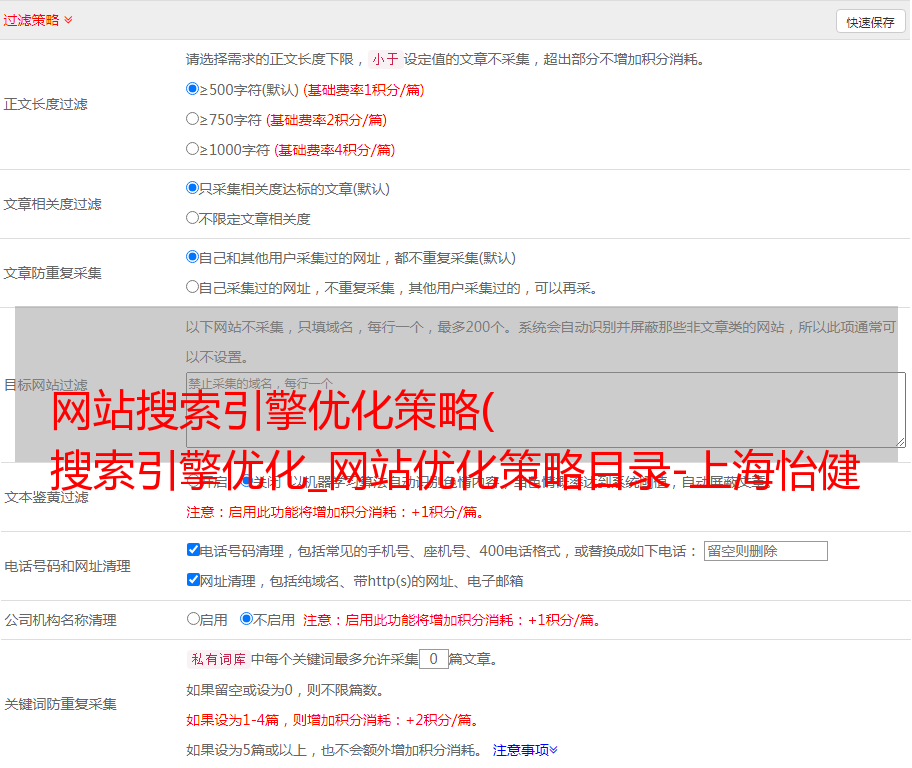Click the 文章相关度过滤 label
The image size is (912, 768).
point(52,204)
